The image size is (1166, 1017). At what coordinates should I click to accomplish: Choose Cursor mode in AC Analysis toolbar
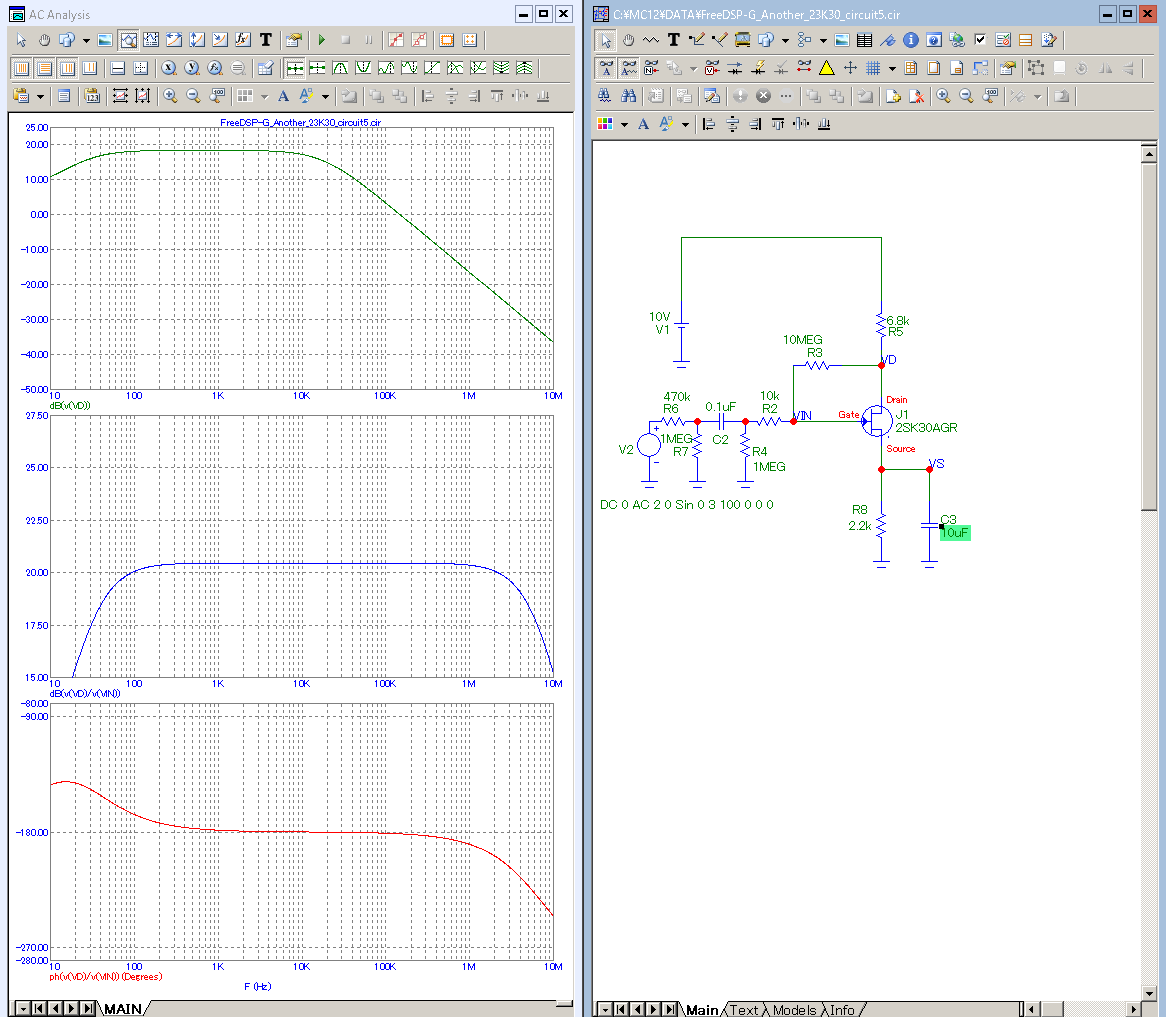[x=151, y=40]
